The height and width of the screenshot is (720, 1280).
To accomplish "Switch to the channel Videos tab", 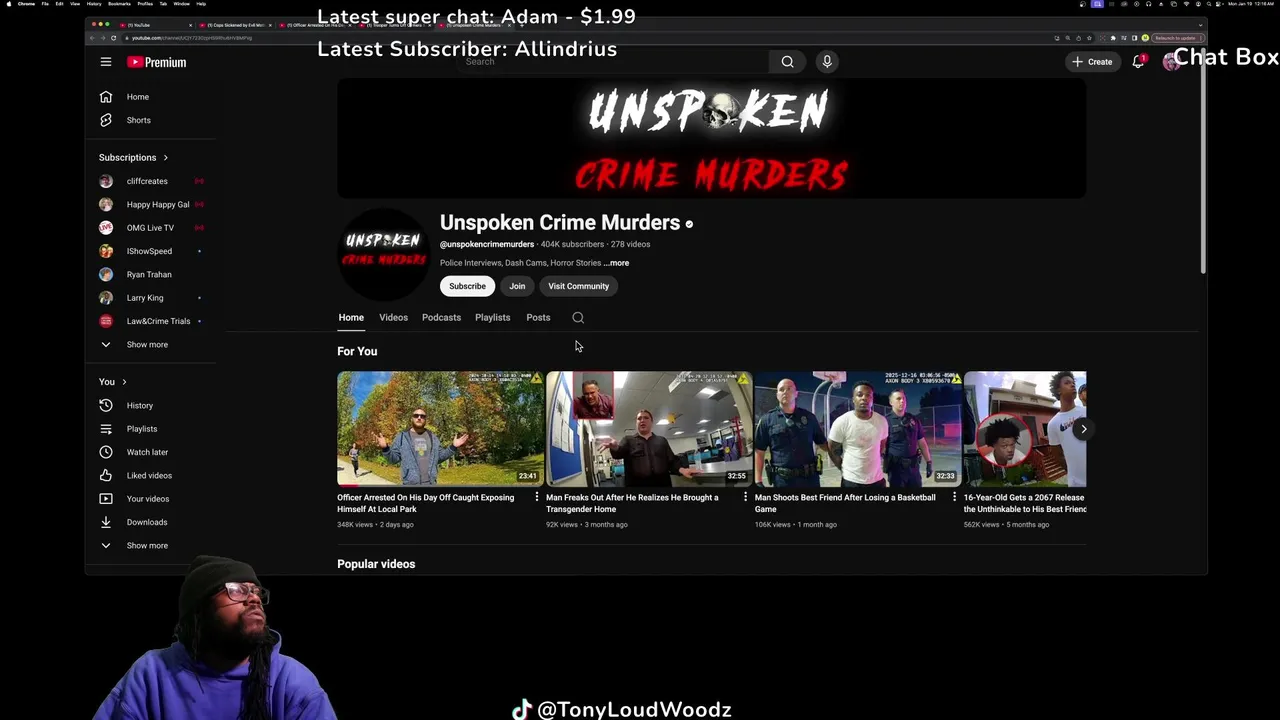I will pyautogui.click(x=393, y=318).
